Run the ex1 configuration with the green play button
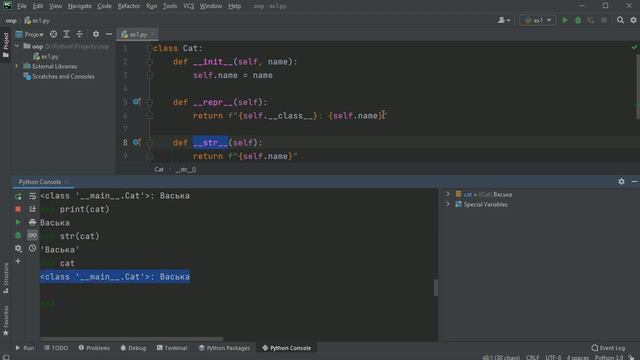This screenshot has height=360, width=640. [x=565, y=20]
